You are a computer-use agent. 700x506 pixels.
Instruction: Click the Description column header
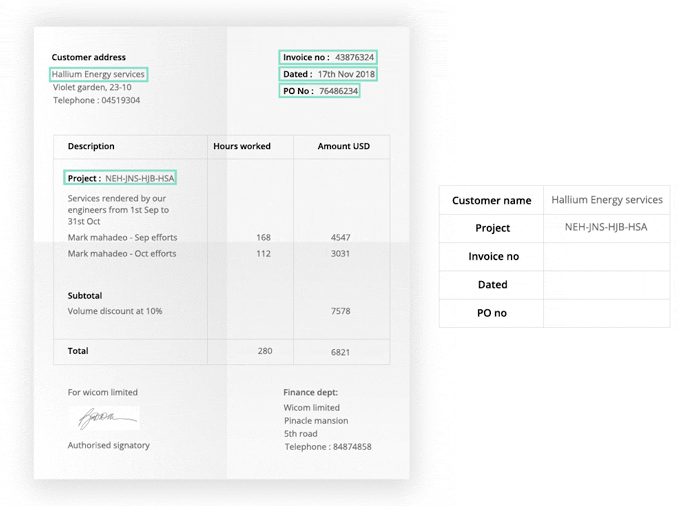[x=91, y=146]
